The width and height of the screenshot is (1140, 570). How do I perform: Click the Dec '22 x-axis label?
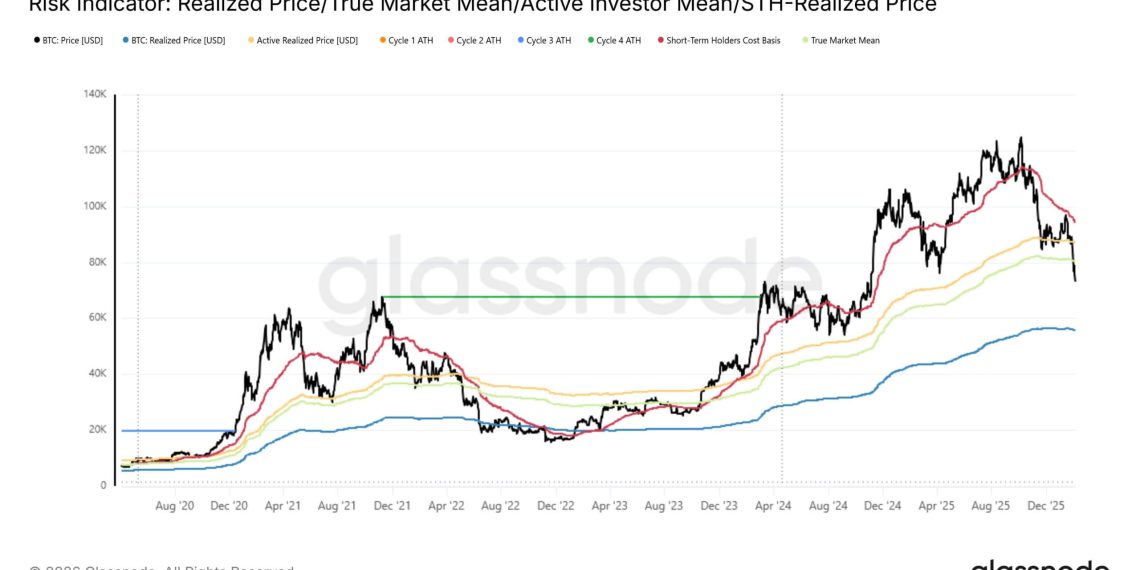coord(555,508)
